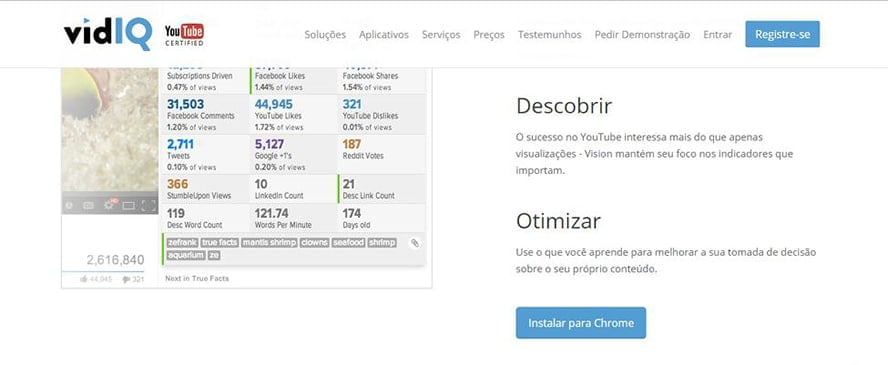The width and height of the screenshot is (888, 365).
Task: Click the 321 YouTube Dislikes value
Action: coord(352,104)
